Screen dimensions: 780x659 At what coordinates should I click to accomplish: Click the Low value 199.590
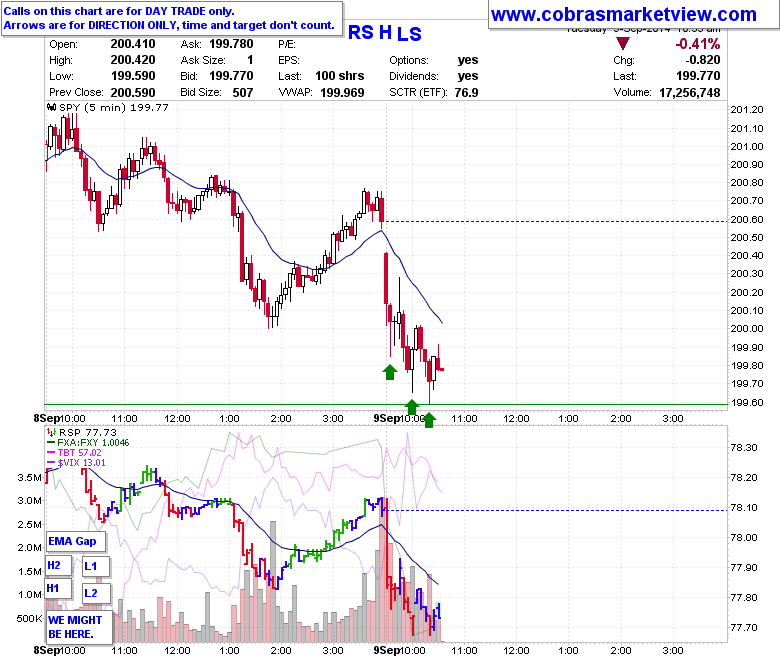[133, 76]
